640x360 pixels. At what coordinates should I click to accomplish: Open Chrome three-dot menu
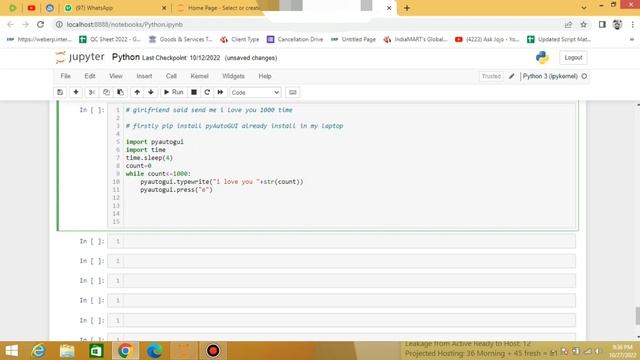coord(632,24)
